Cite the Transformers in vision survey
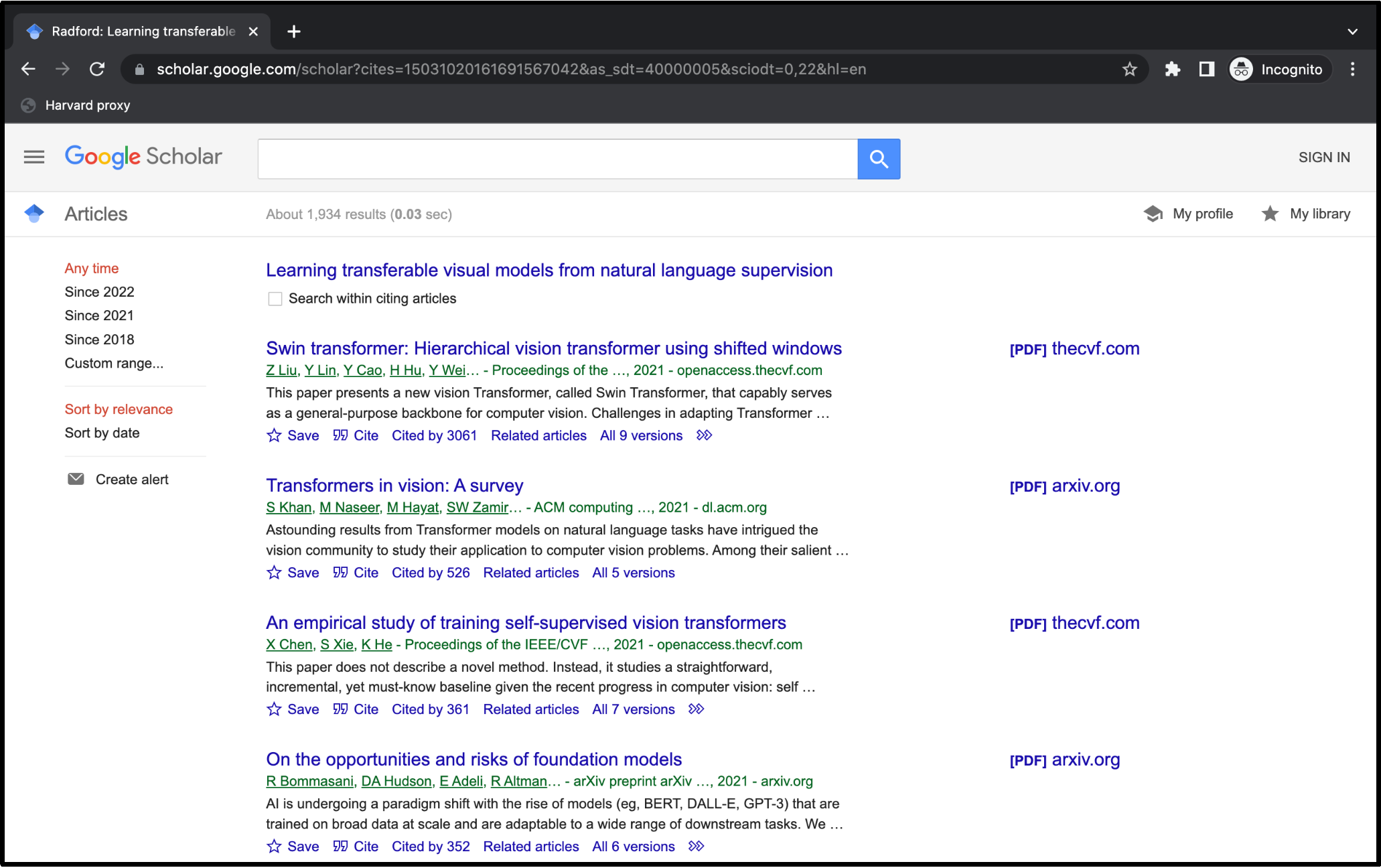1381x868 pixels. tap(356, 573)
